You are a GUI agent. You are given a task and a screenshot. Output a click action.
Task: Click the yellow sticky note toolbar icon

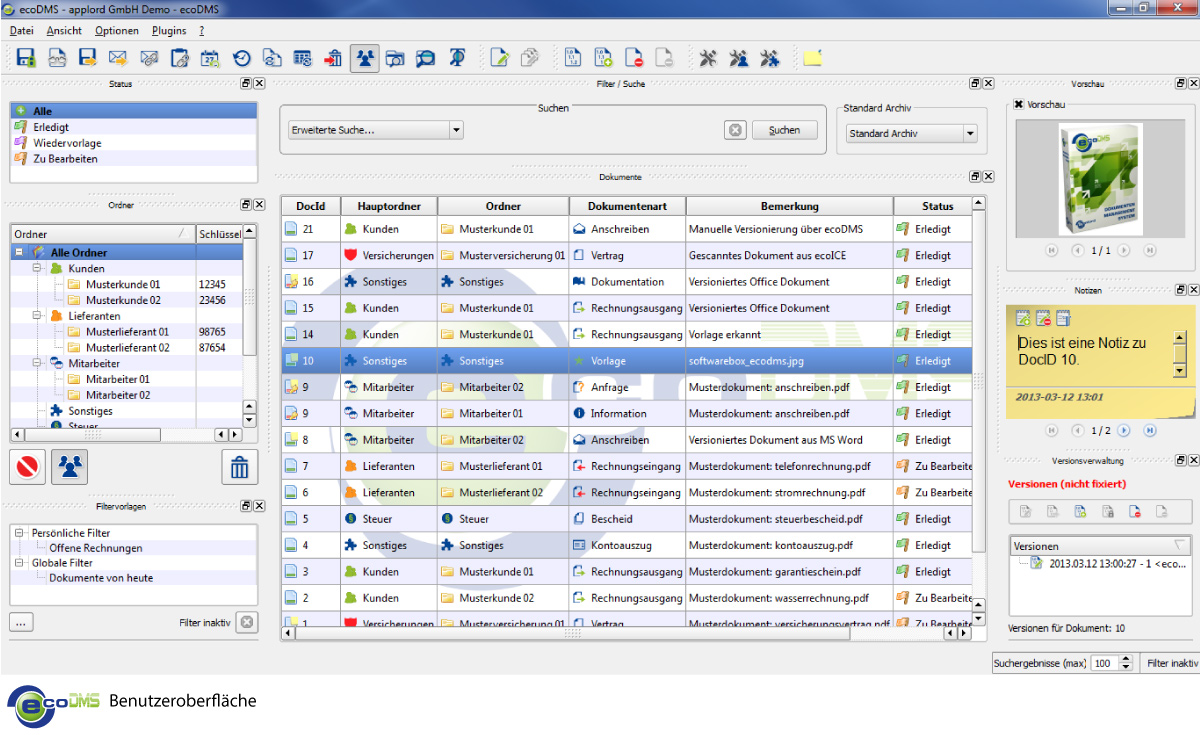pyautogui.click(x=812, y=58)
